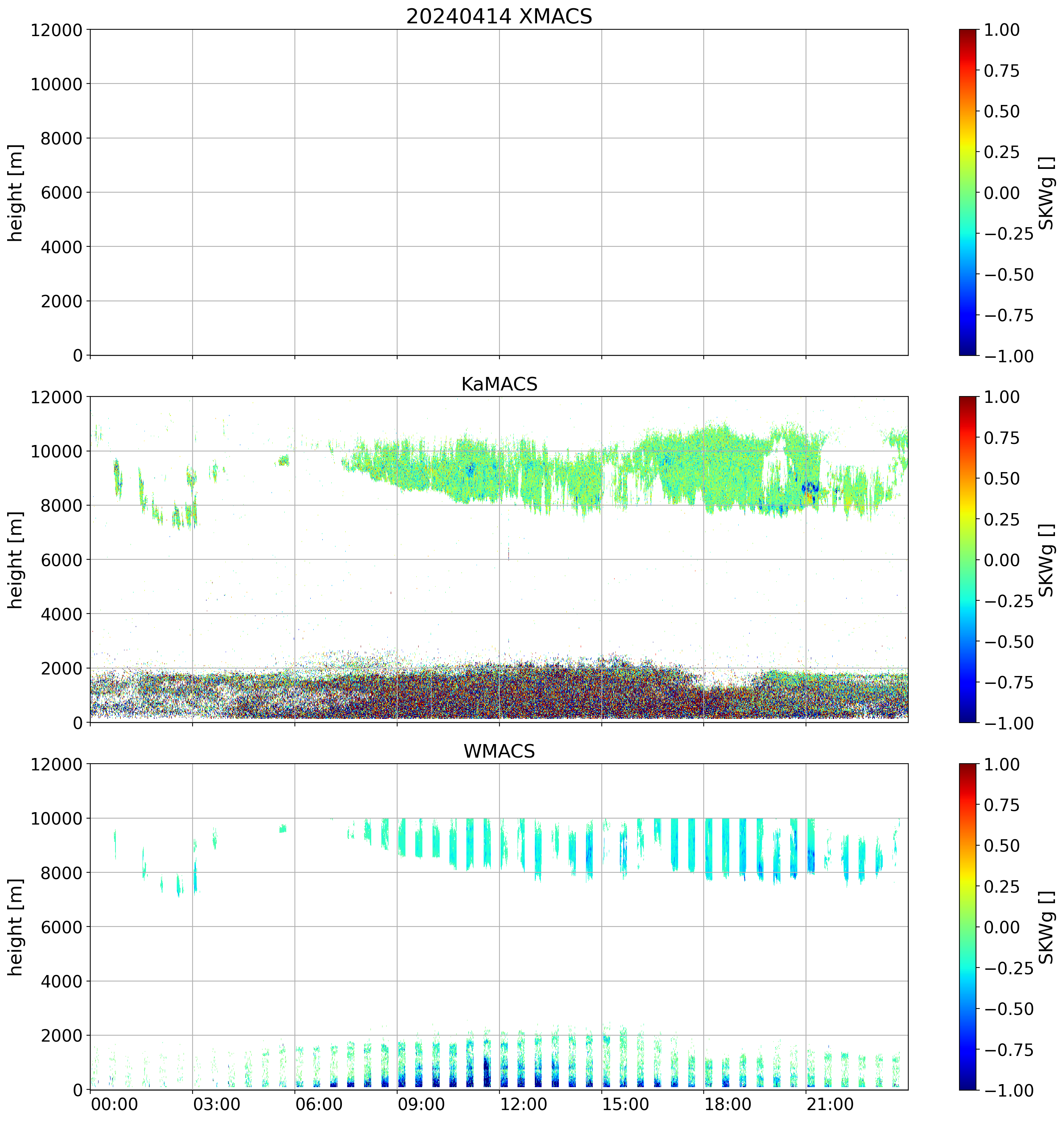
Task: Click the KaMACS panel colorbar
Action: (968, 559)
